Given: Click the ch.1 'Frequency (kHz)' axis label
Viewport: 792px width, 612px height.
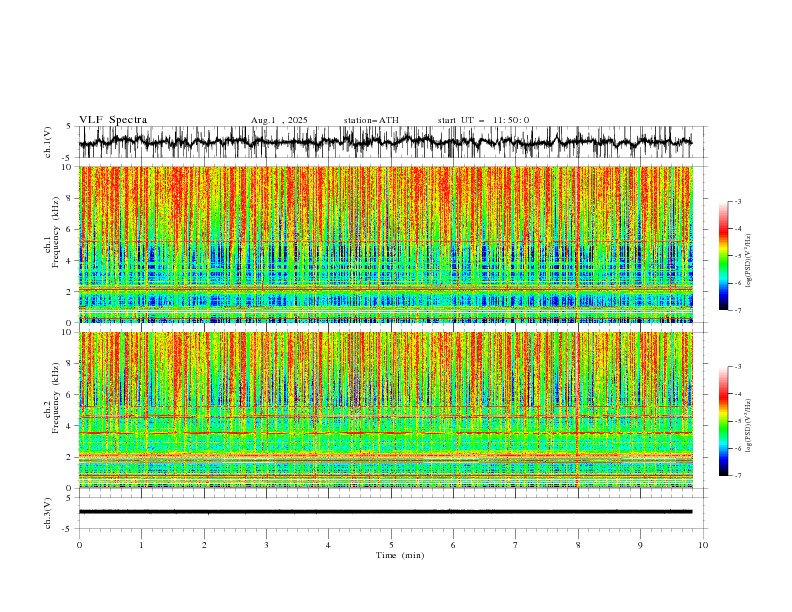Looking at the screenshot, I should [55, 232].
